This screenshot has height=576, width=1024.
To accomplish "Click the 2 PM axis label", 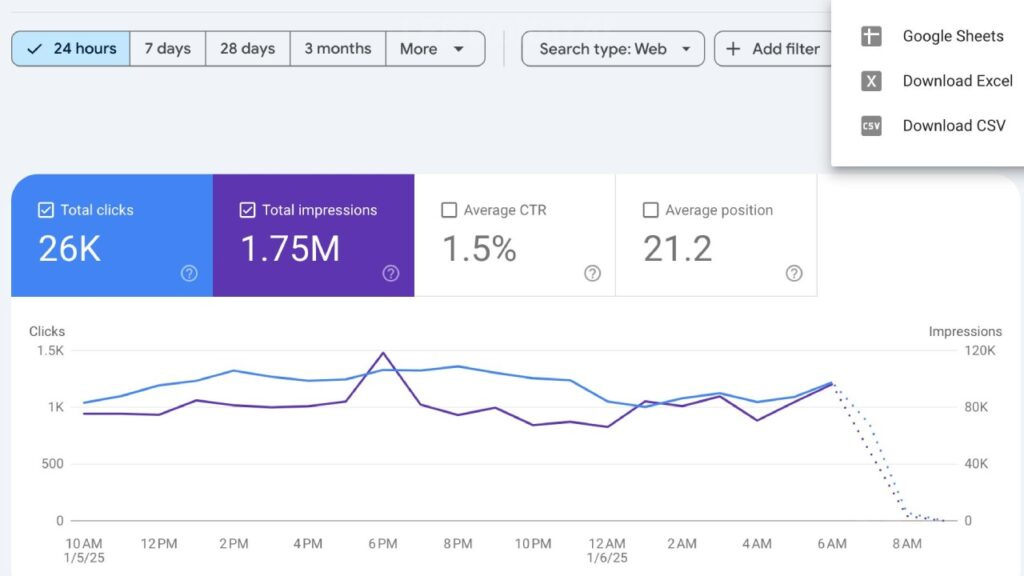I will pos(234,543).
